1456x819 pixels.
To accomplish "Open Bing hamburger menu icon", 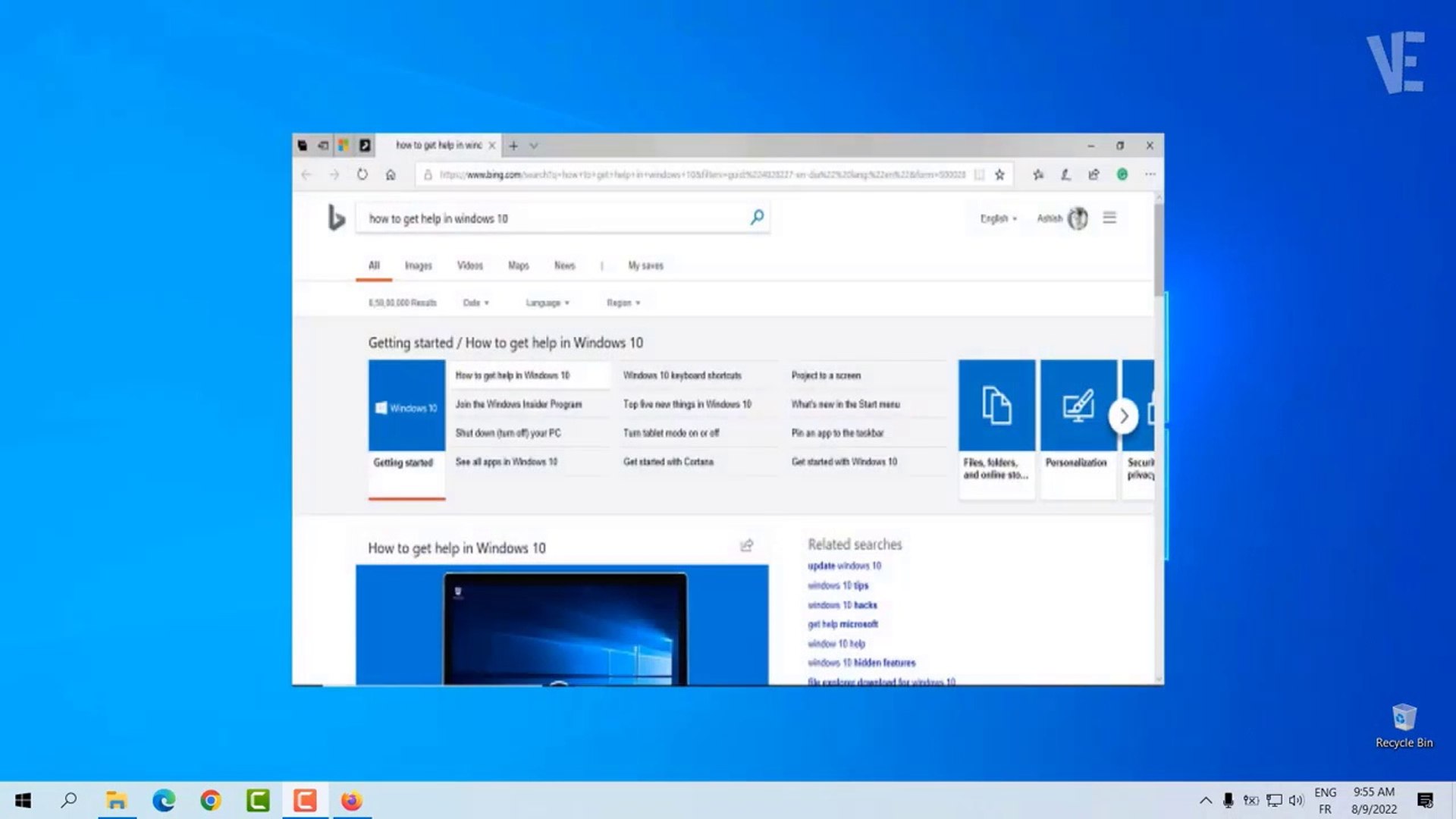I will (1109, 218).
